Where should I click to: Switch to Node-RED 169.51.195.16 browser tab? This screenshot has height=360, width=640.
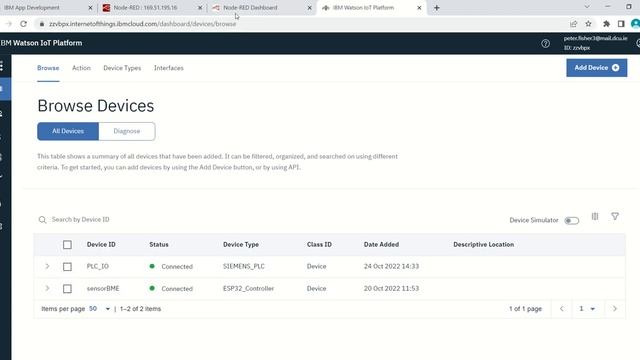point(151,8)
